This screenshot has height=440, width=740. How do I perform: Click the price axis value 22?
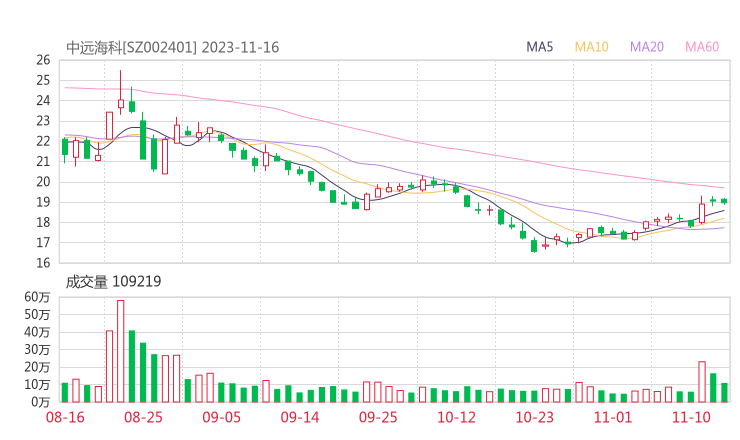43,141
